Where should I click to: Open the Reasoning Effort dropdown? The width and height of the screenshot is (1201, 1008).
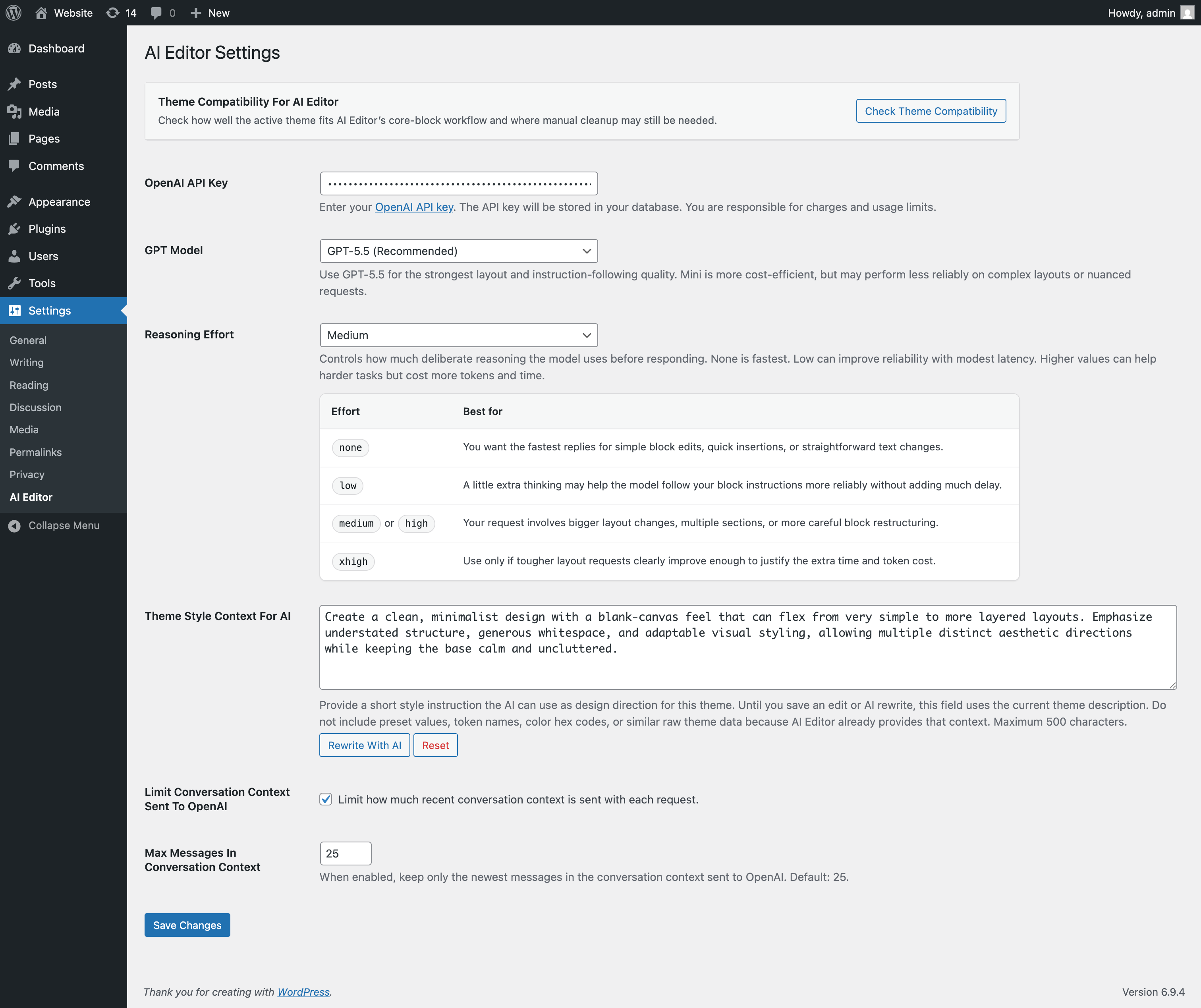point(459,335)
